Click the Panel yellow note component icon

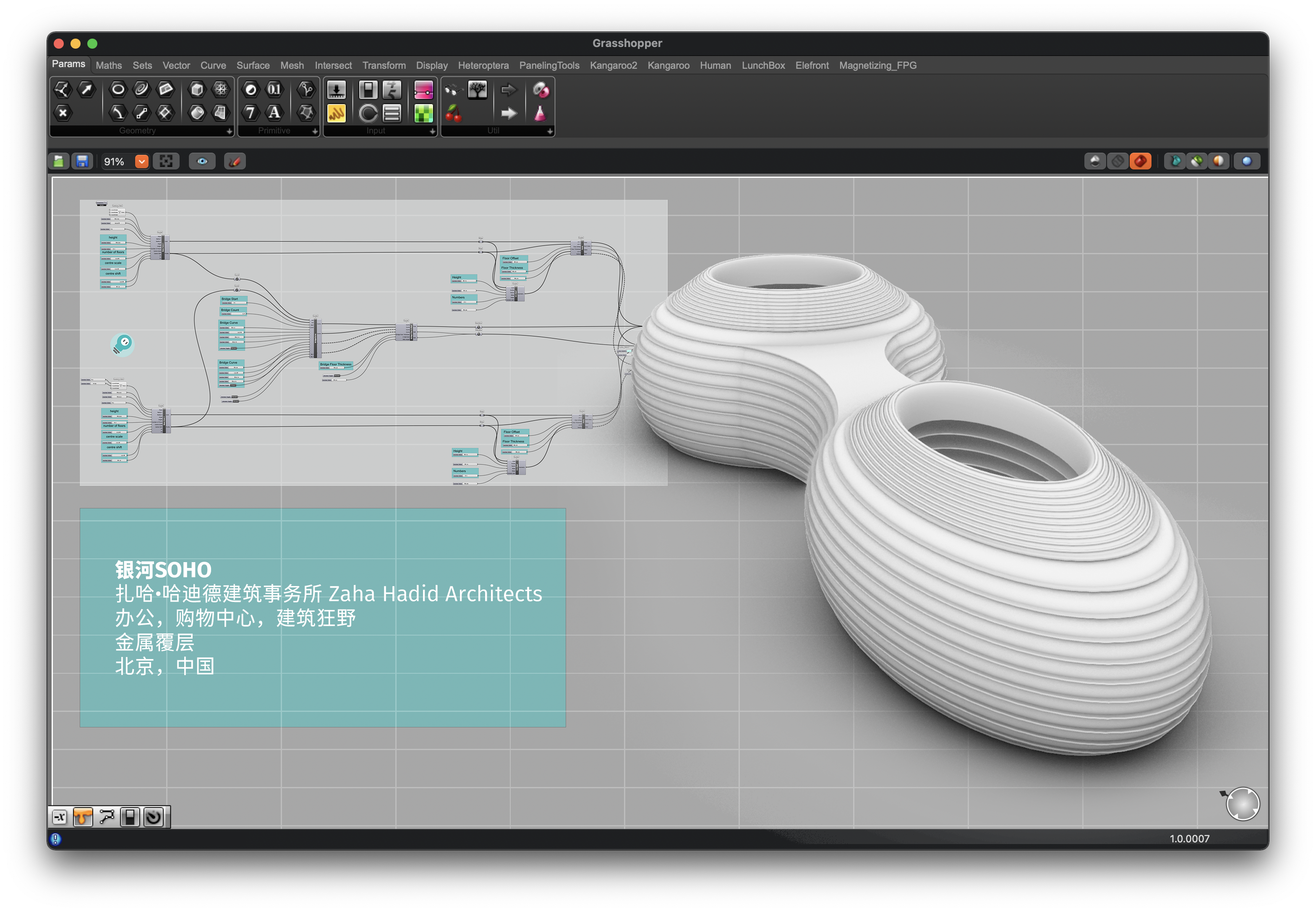(x=336, y=113)
